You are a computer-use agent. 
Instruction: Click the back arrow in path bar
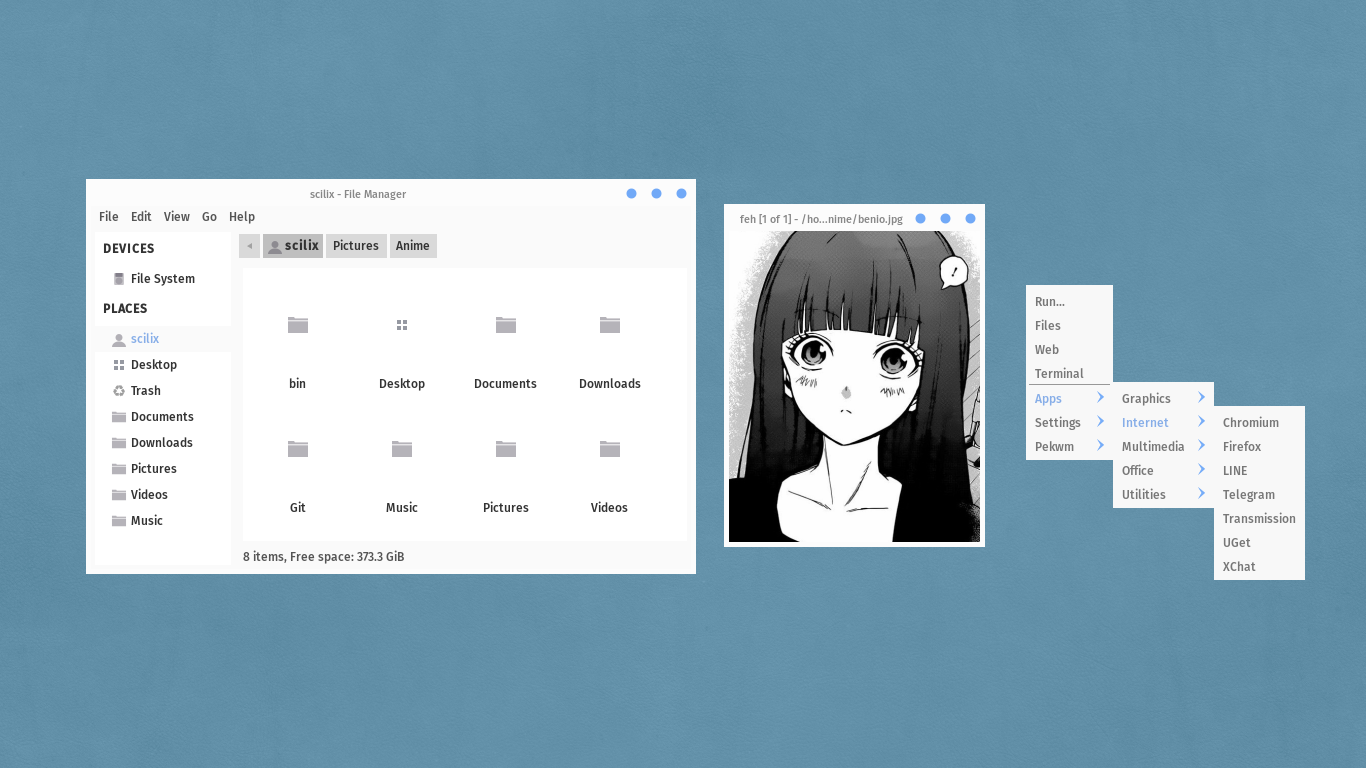[249, 246]
